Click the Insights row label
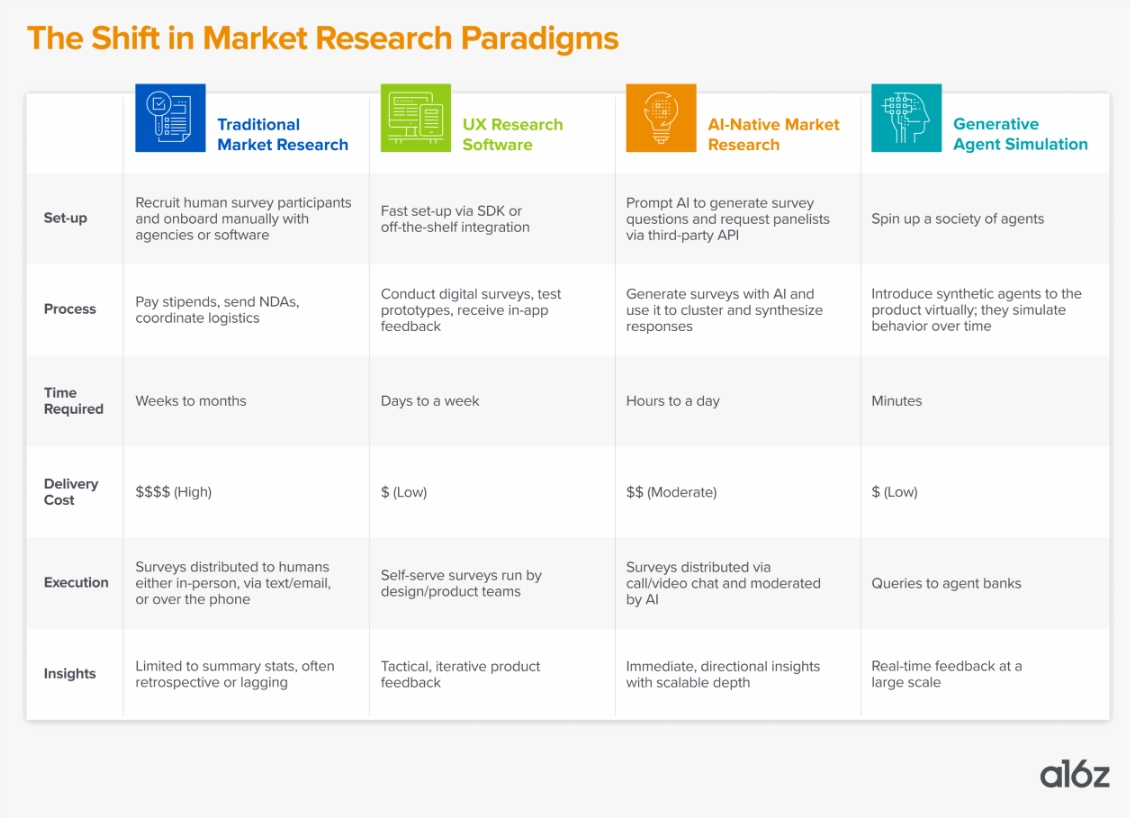 (x=70, y=674)
